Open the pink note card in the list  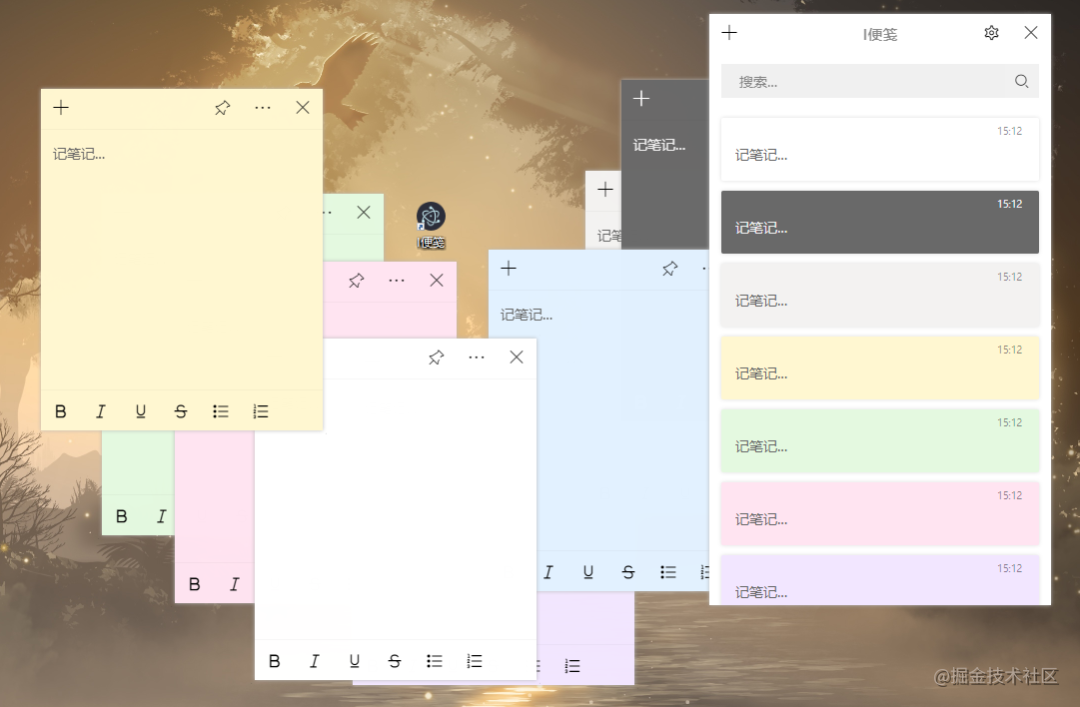pos(880,514)
